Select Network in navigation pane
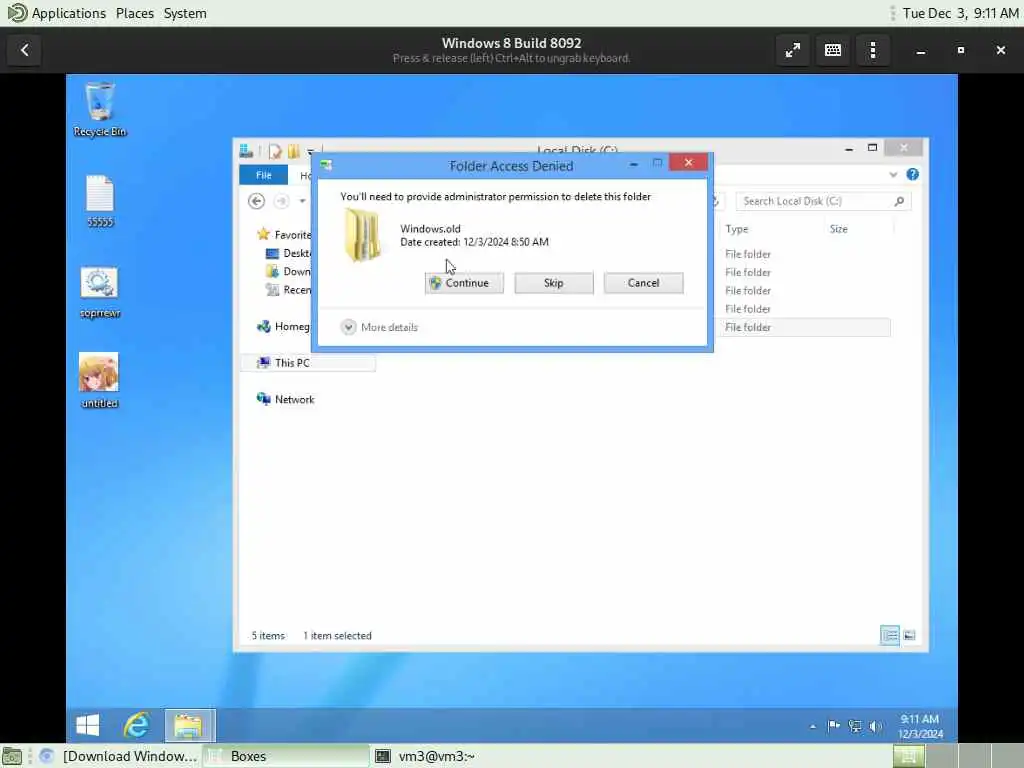Image resolution: width=1024 pixels, height=768 pixels. (286, 400)
